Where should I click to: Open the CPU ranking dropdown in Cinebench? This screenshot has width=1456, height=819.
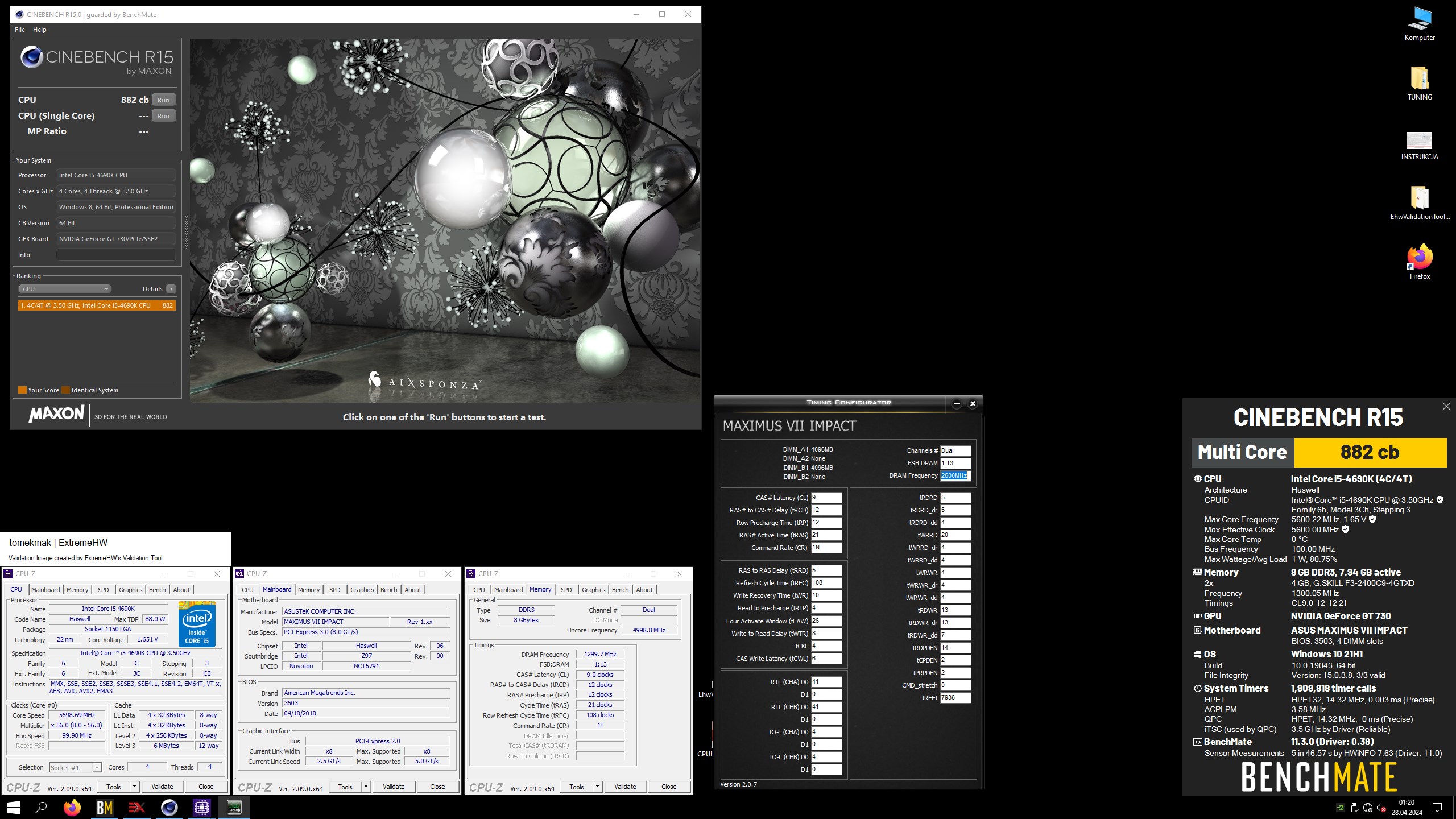(x=65, y=289)
